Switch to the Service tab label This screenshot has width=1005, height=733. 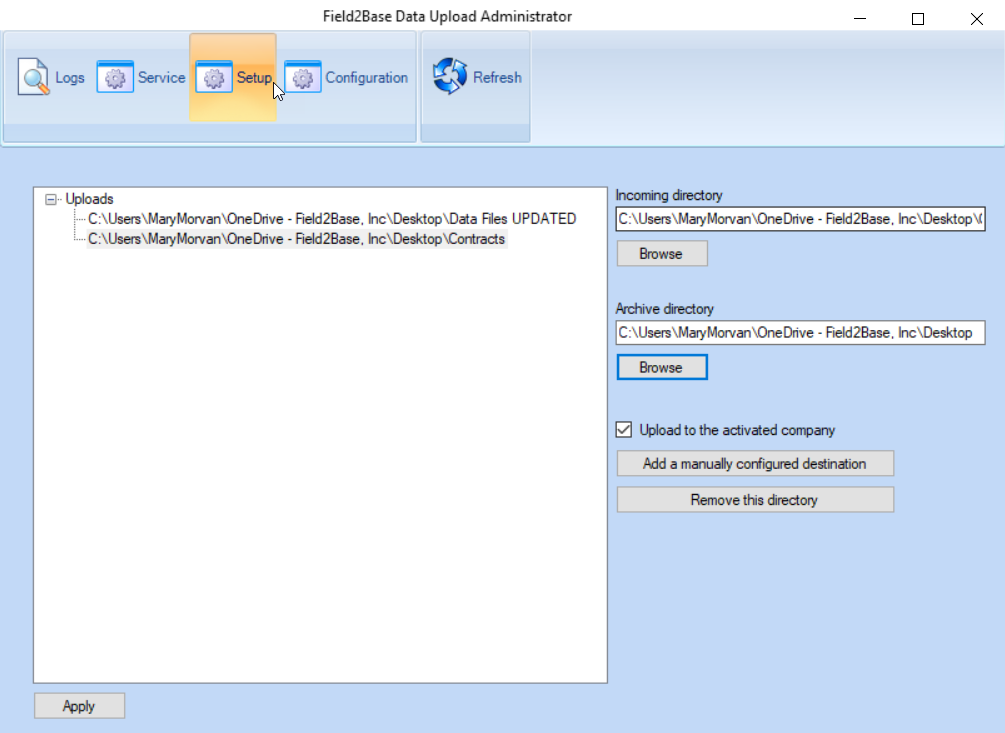pyautogui.click(x=162, y=78)
